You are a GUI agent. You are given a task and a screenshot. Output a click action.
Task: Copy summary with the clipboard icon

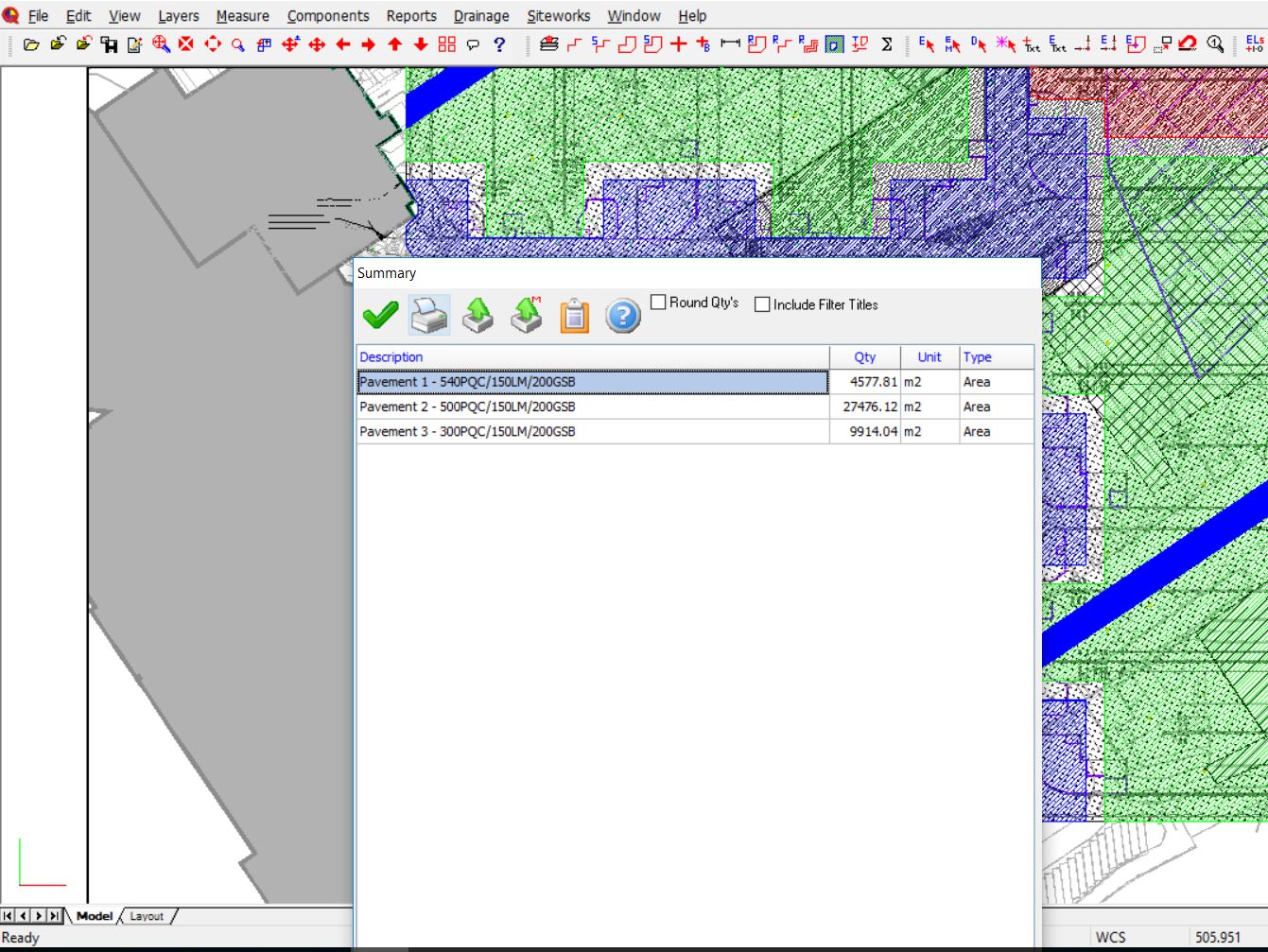point(574,316)
